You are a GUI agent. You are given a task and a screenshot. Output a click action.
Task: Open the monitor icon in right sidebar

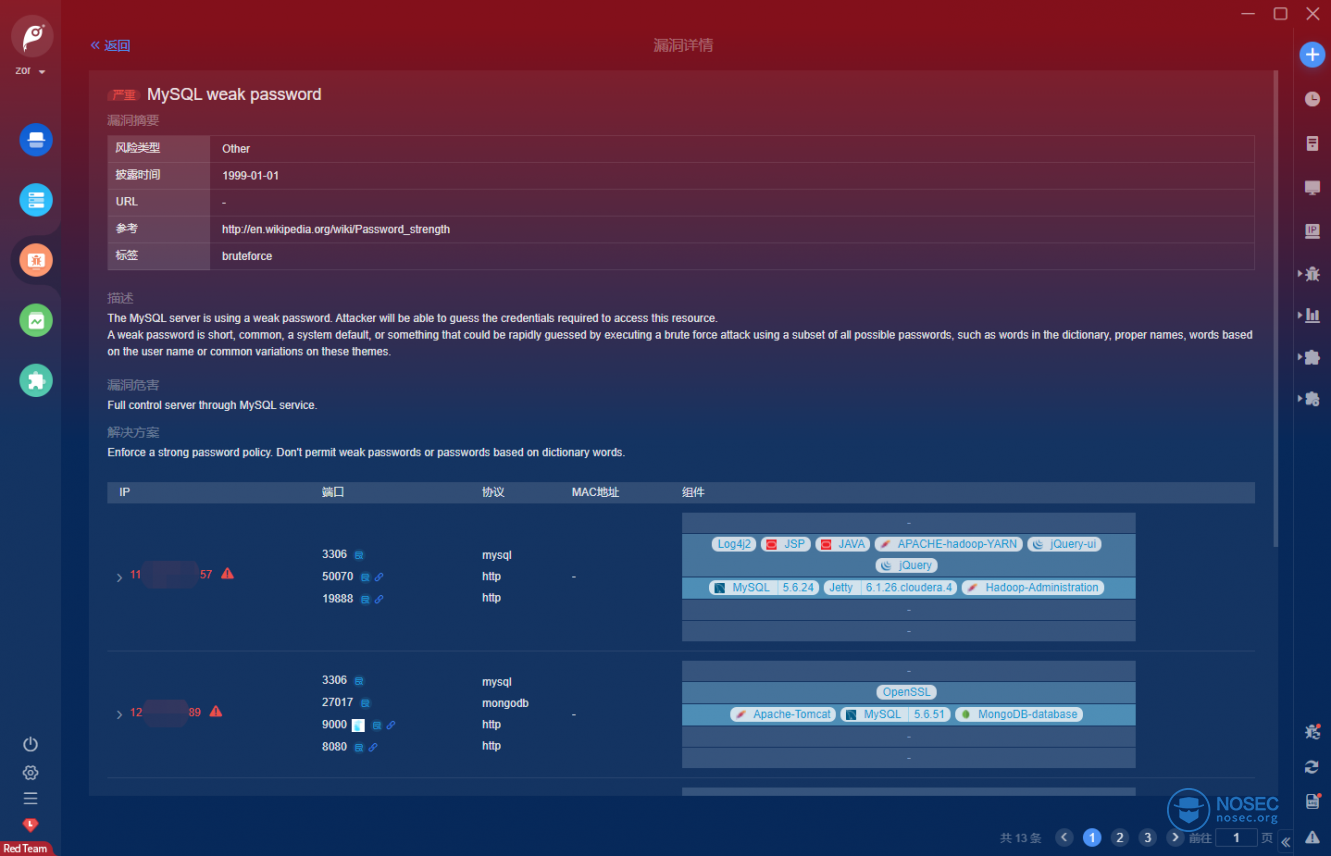click(x=1312, y=187)
